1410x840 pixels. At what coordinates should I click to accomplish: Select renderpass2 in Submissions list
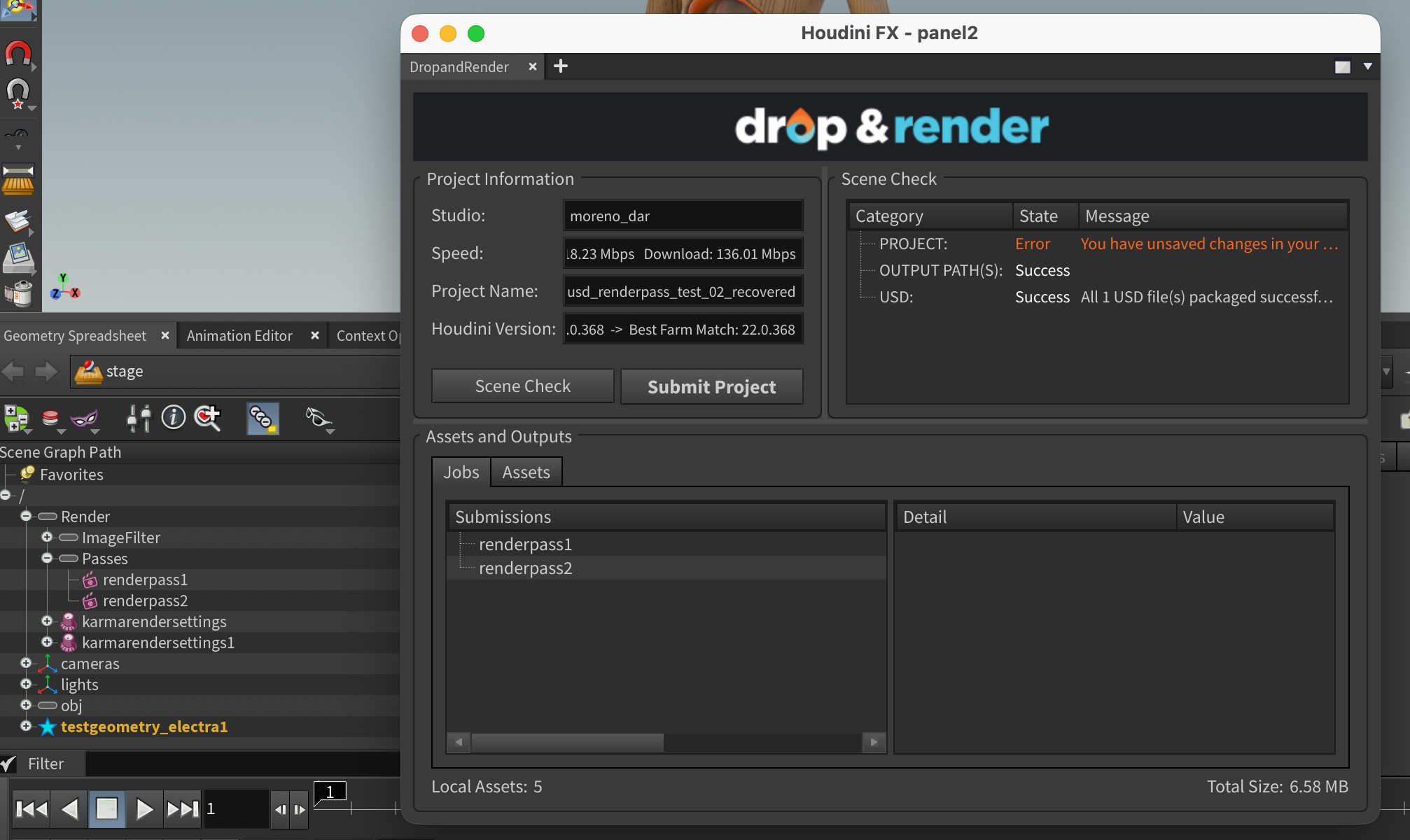click(x=666, y=568)
